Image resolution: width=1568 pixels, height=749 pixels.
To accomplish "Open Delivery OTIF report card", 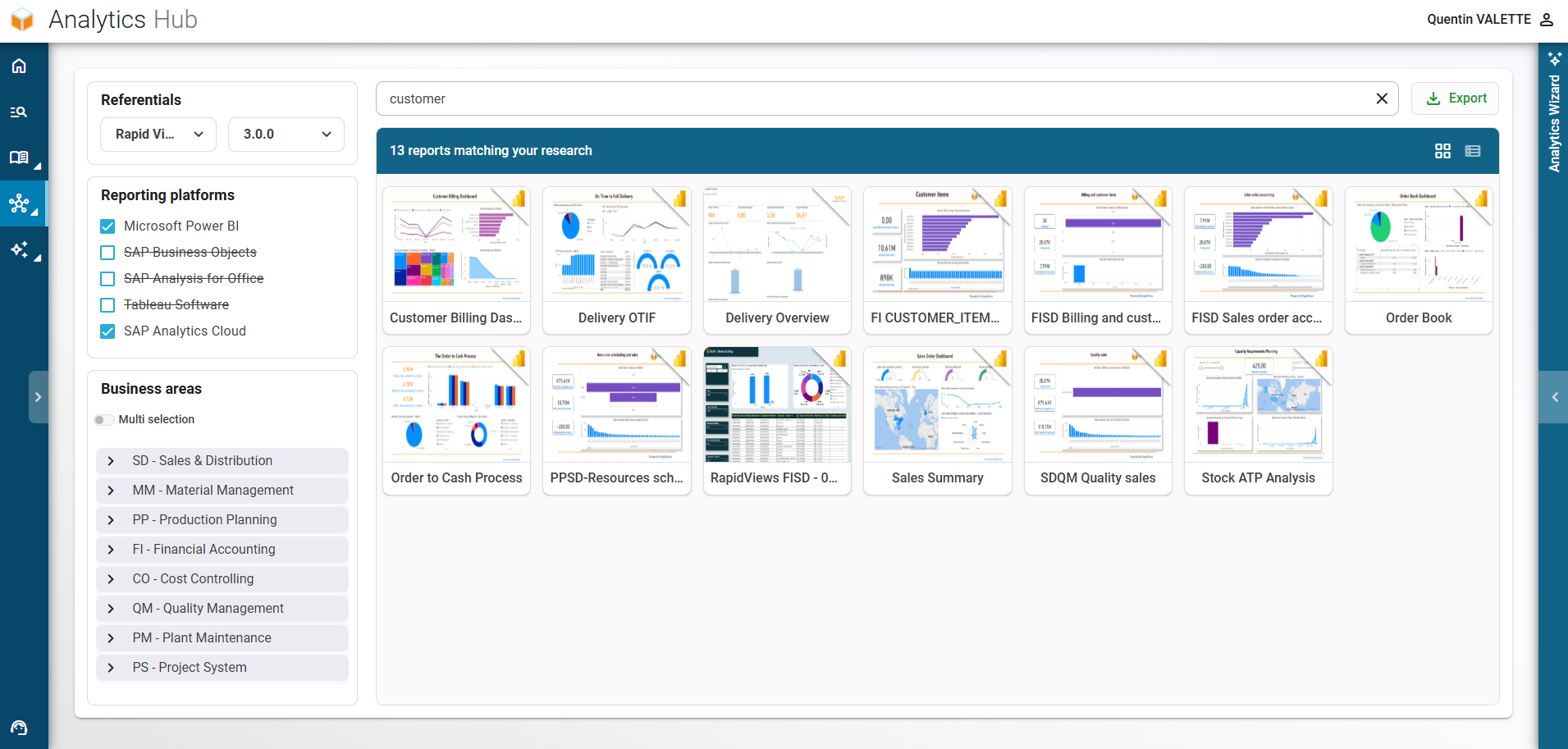I will tap(617, 261).
